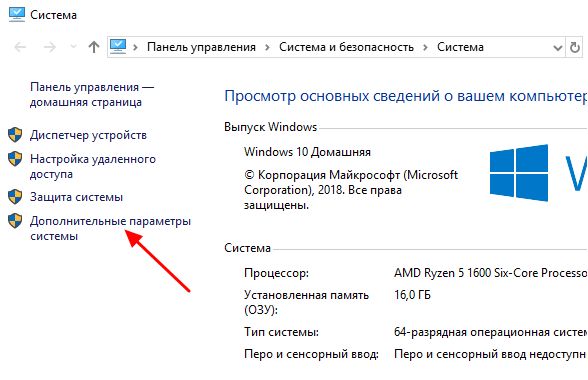
Task: Select the 64-разрядная операционная система value
Action: click(490, 332)
